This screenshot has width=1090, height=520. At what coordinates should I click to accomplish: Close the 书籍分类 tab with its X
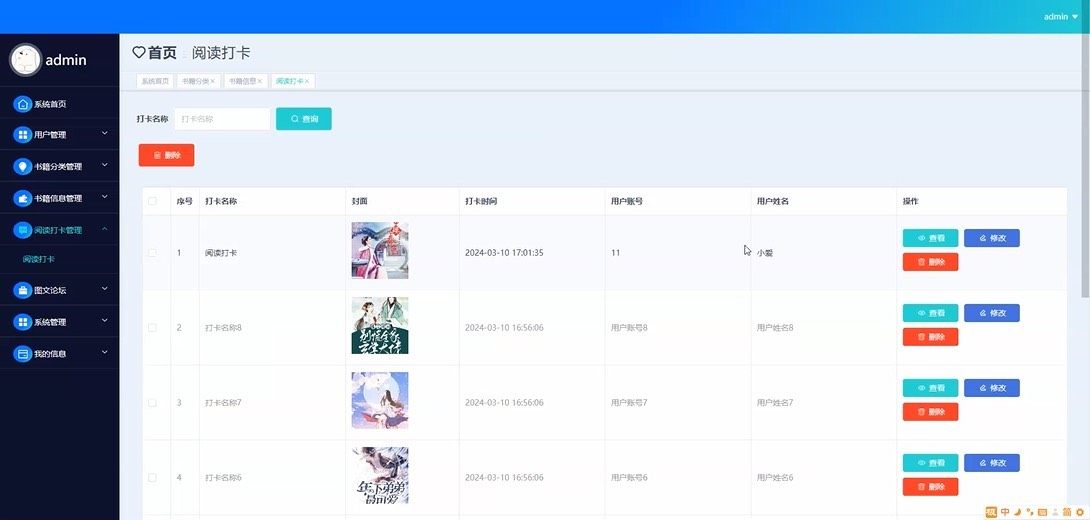pyautogui.click(x=213, y=81)
